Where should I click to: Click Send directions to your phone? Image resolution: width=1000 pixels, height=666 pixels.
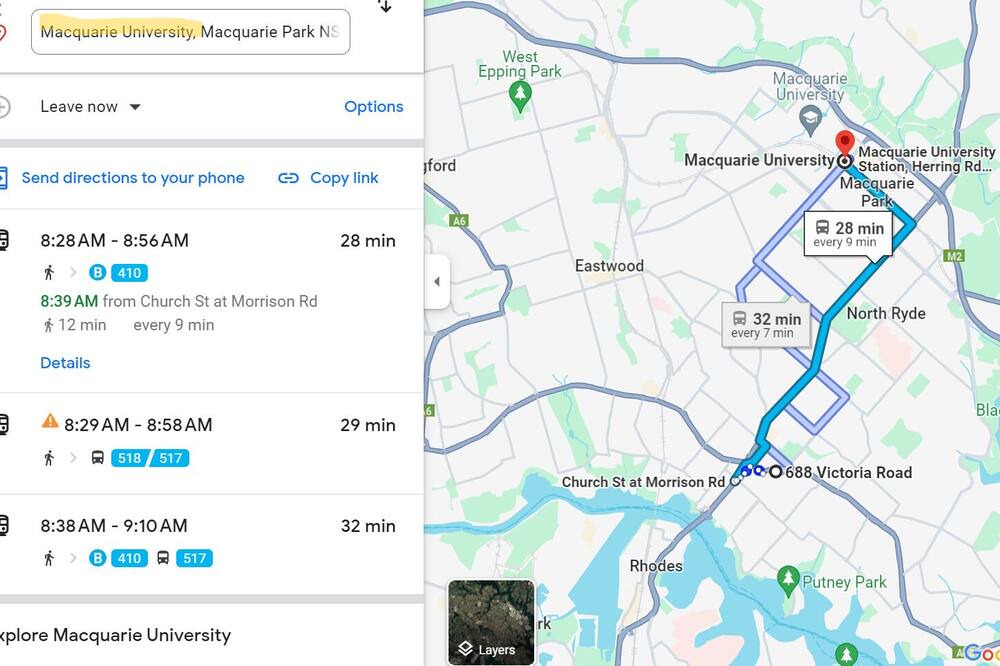(133, 178)
